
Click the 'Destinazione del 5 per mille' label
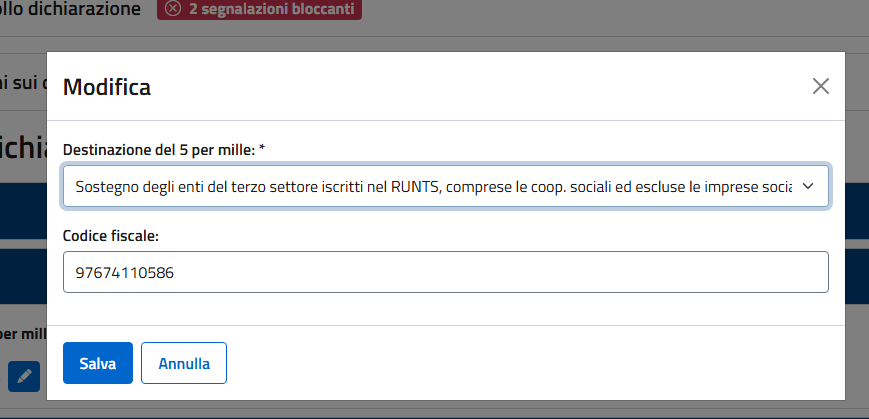click(158, 149)
